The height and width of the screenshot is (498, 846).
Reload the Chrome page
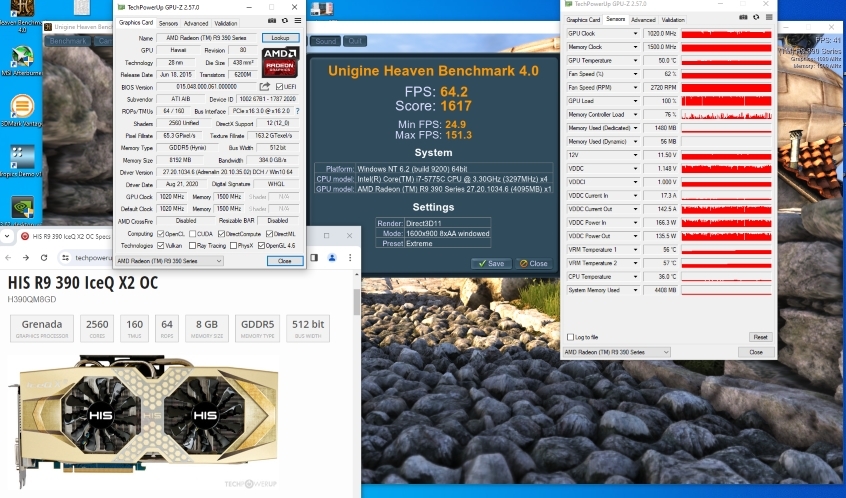coord(44,258)
